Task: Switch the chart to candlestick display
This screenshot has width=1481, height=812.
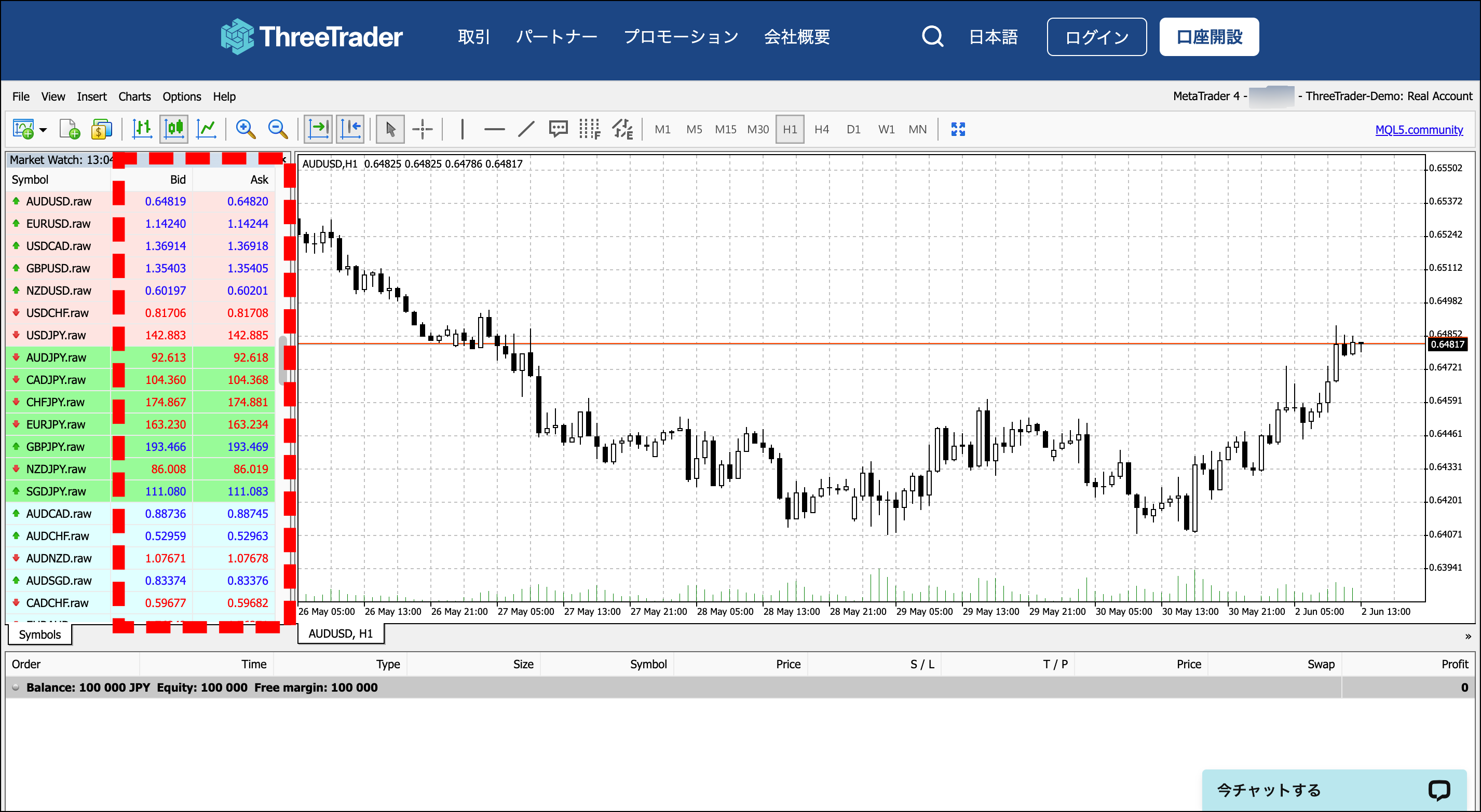Action: coord(173,129)
